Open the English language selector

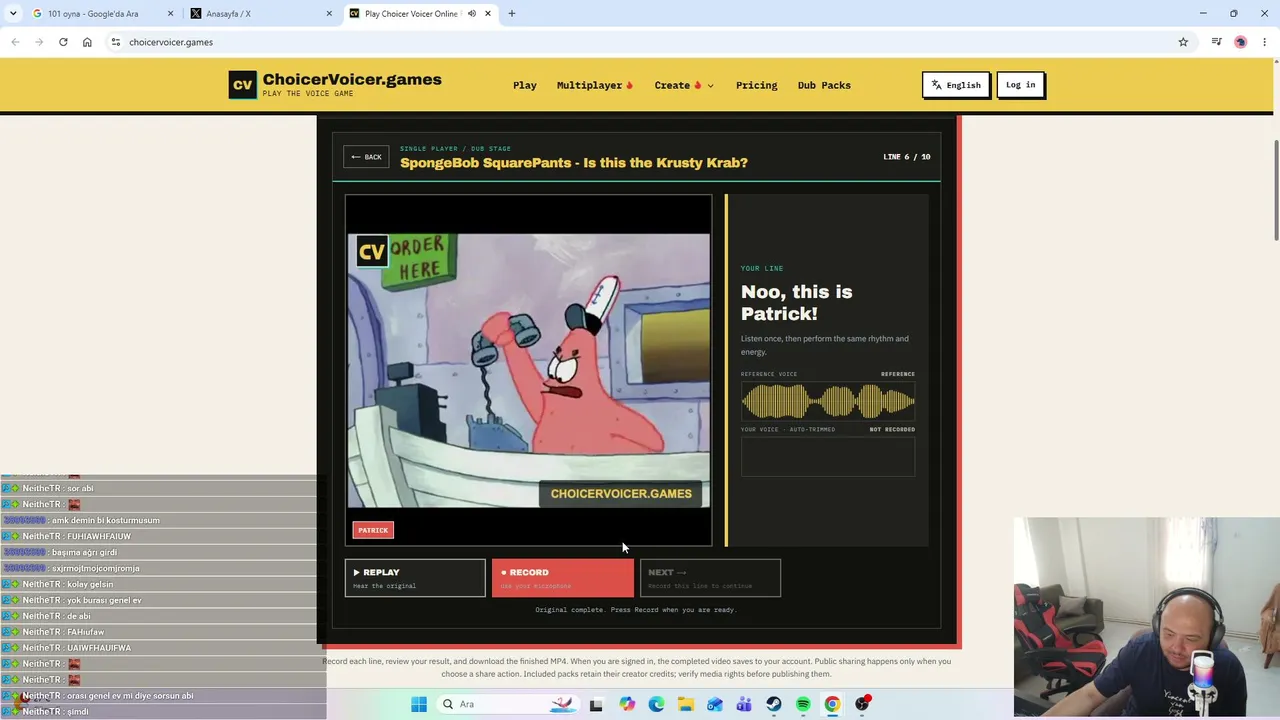pos(956,85)
